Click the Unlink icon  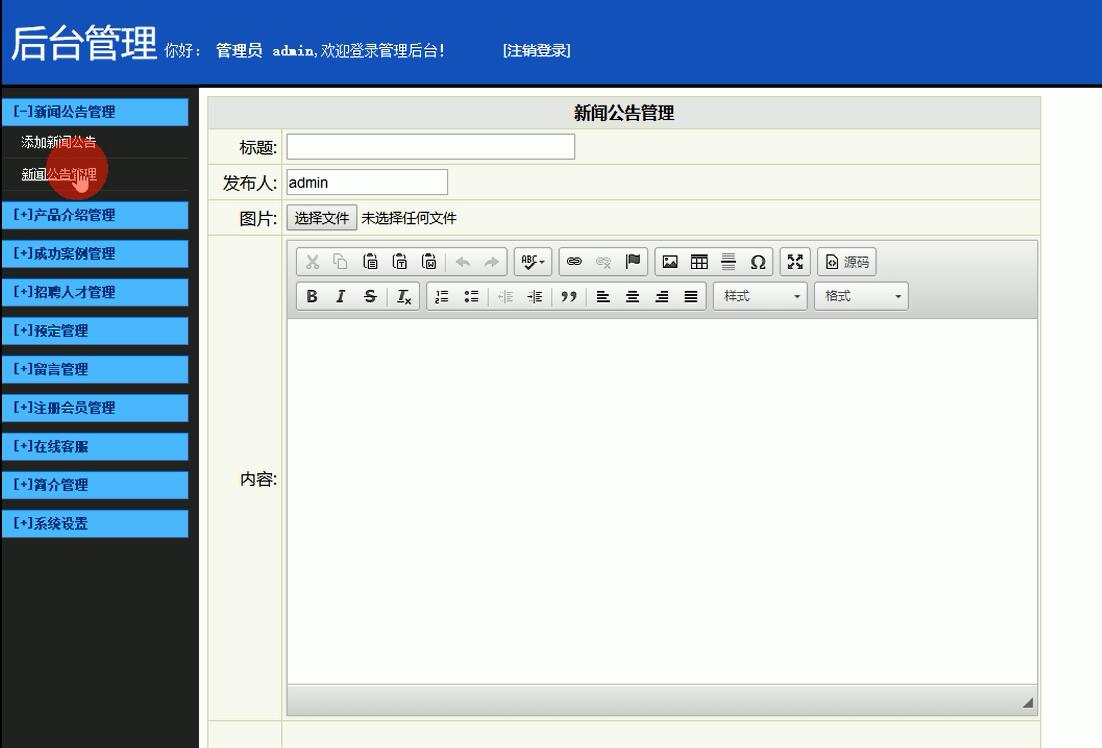(x=603, y=262)
